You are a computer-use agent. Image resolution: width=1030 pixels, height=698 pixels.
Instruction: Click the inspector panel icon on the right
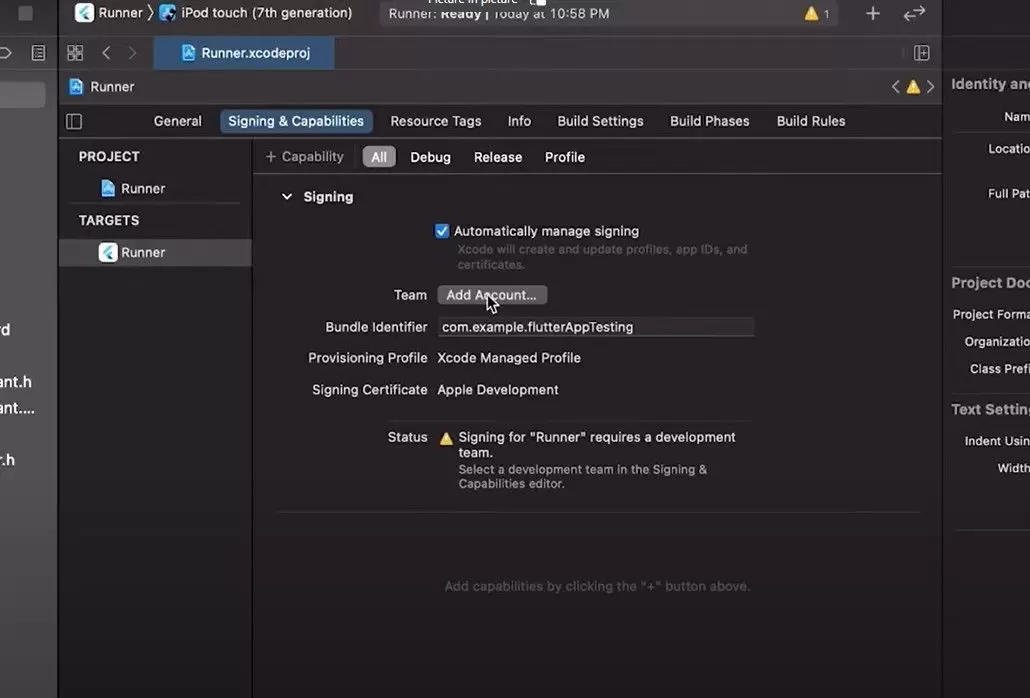[921, 52]
